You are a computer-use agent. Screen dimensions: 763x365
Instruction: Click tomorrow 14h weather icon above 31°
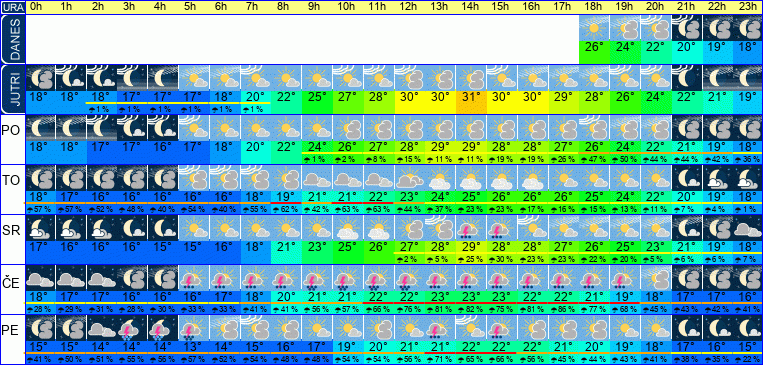click(471, 78)
